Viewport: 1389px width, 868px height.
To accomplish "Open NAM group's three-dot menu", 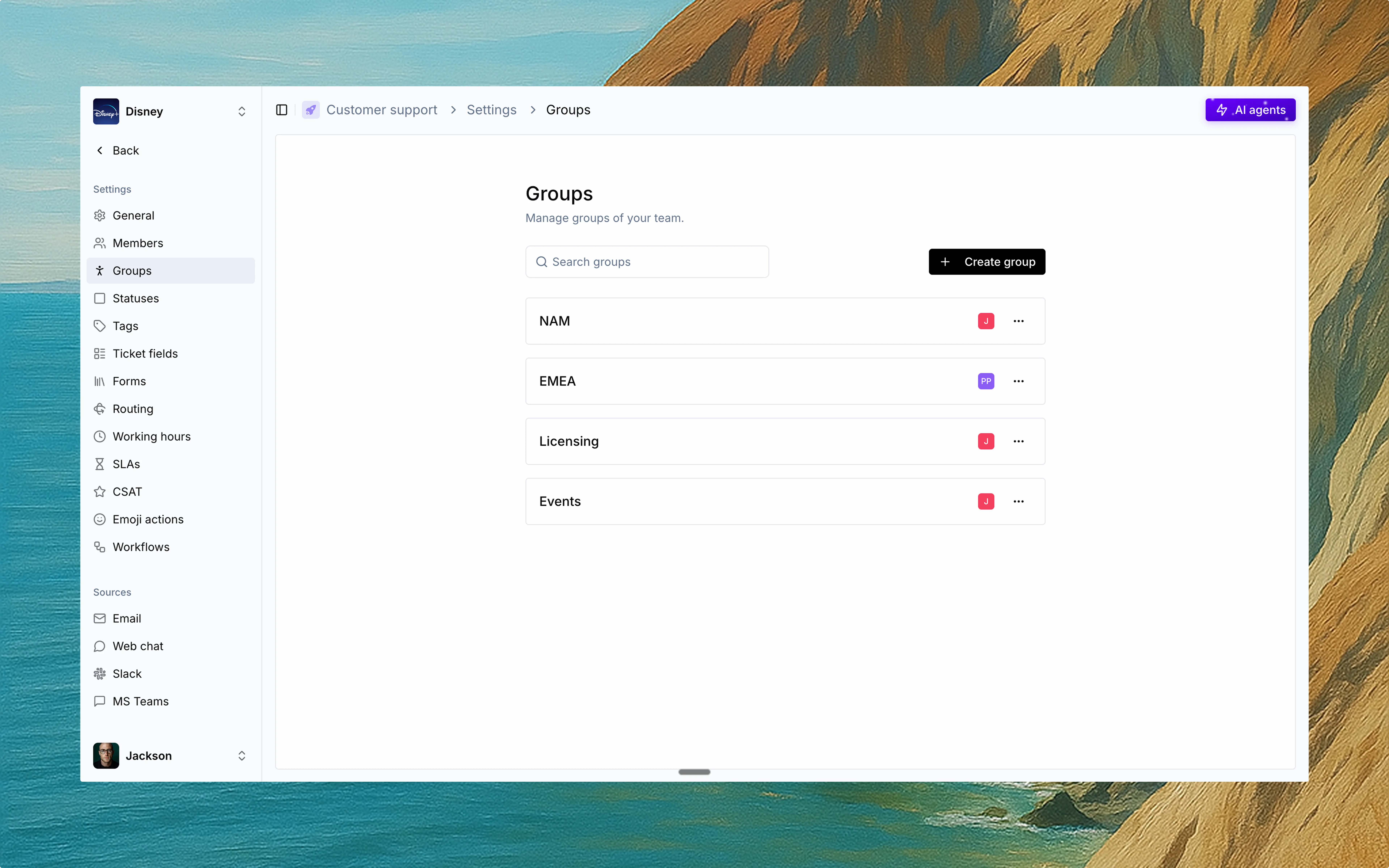I will [1018, 321].
